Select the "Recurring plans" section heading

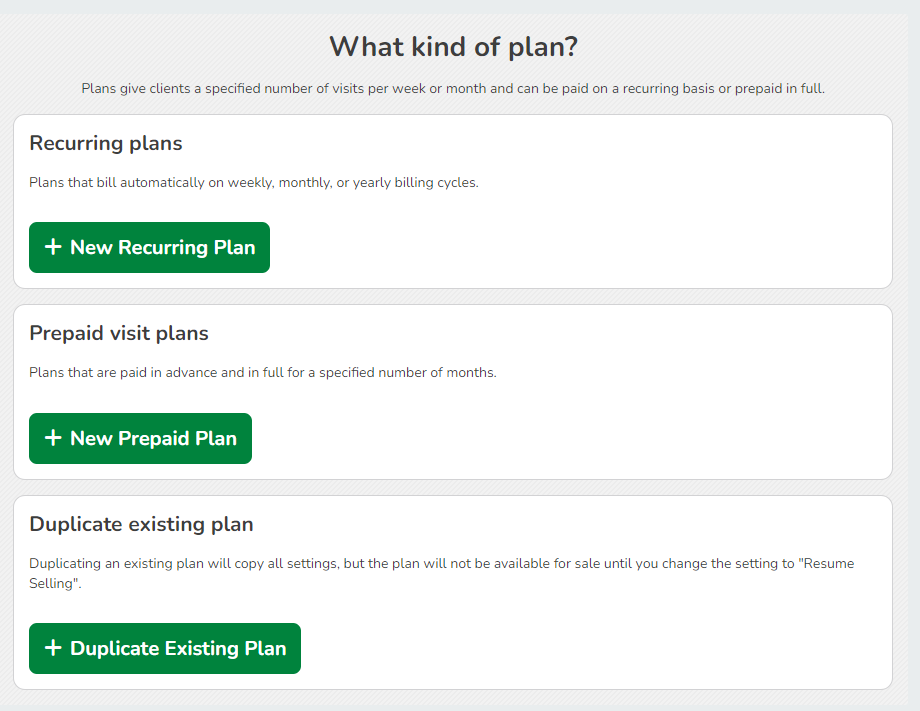[x=106, y=143]
